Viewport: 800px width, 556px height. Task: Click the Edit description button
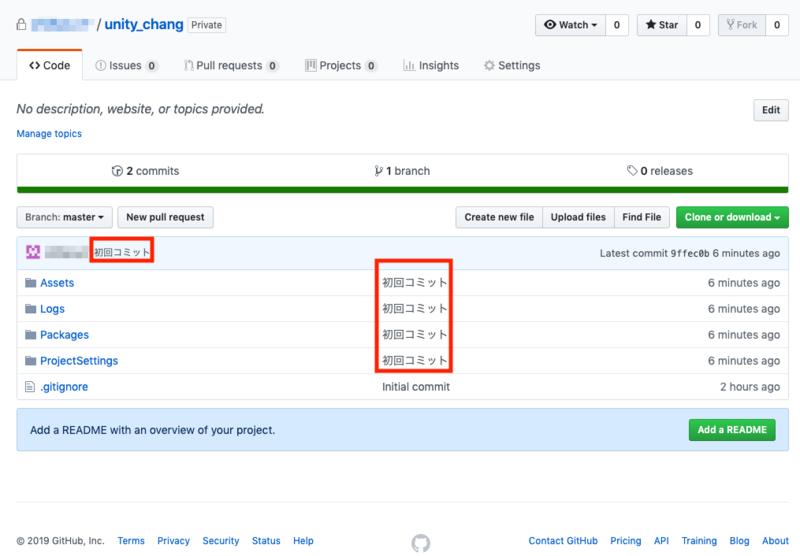(771, 110)
